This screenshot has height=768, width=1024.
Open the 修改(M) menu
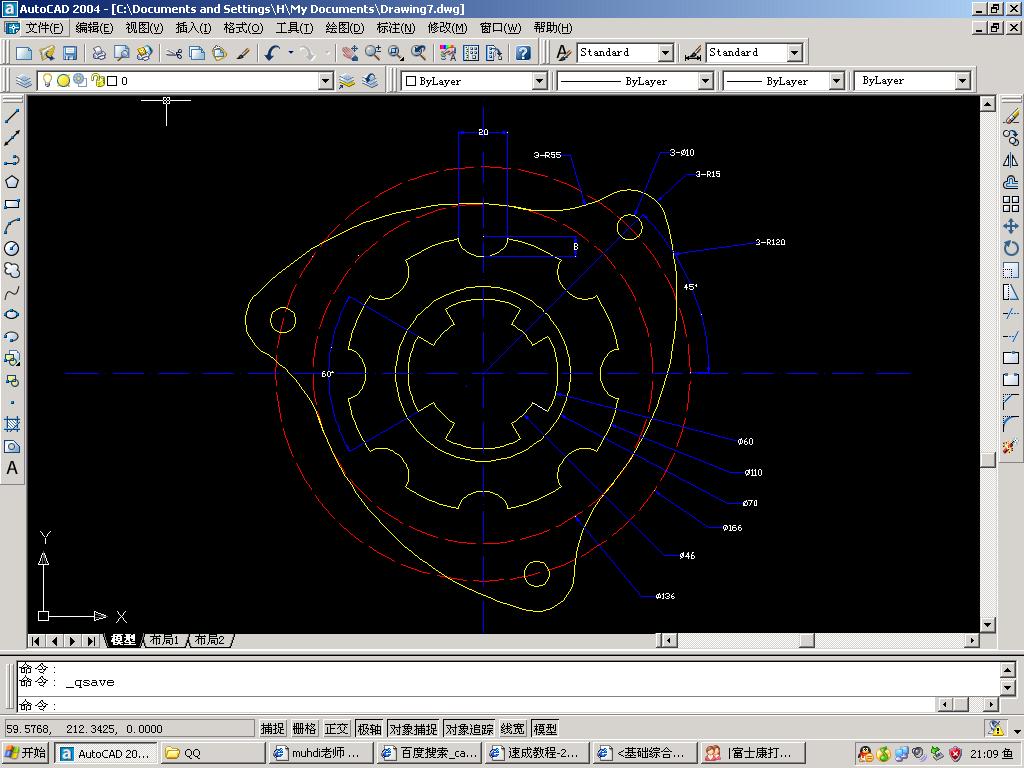pyautogui.click(x=447, y=28)
